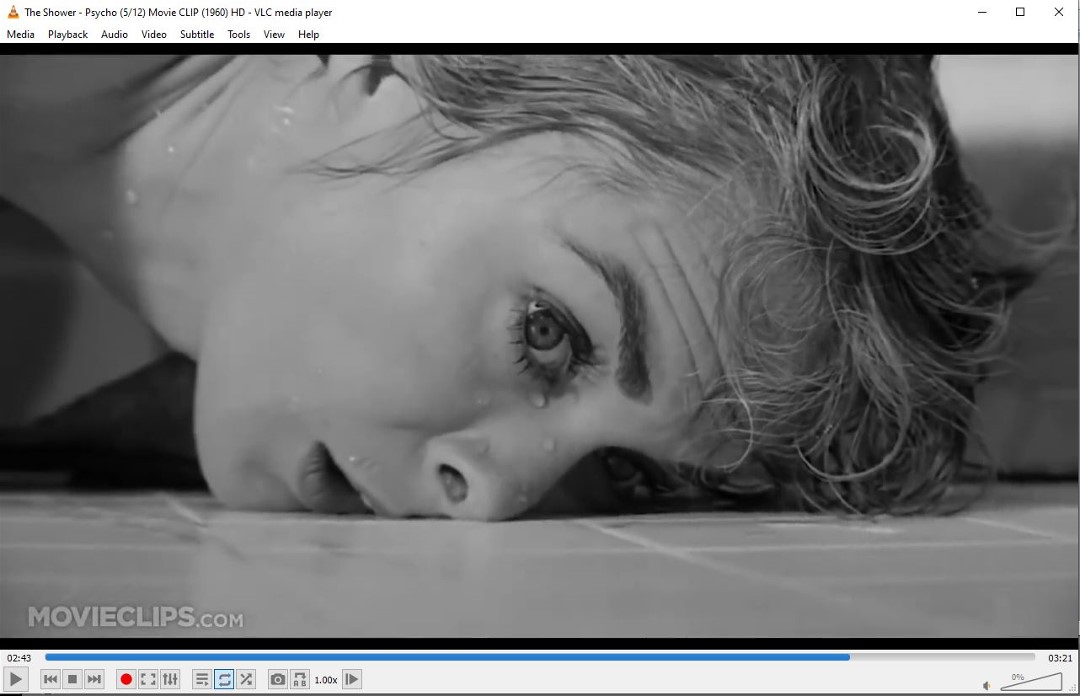Toggle random shuffle playback

click(246, 679)
